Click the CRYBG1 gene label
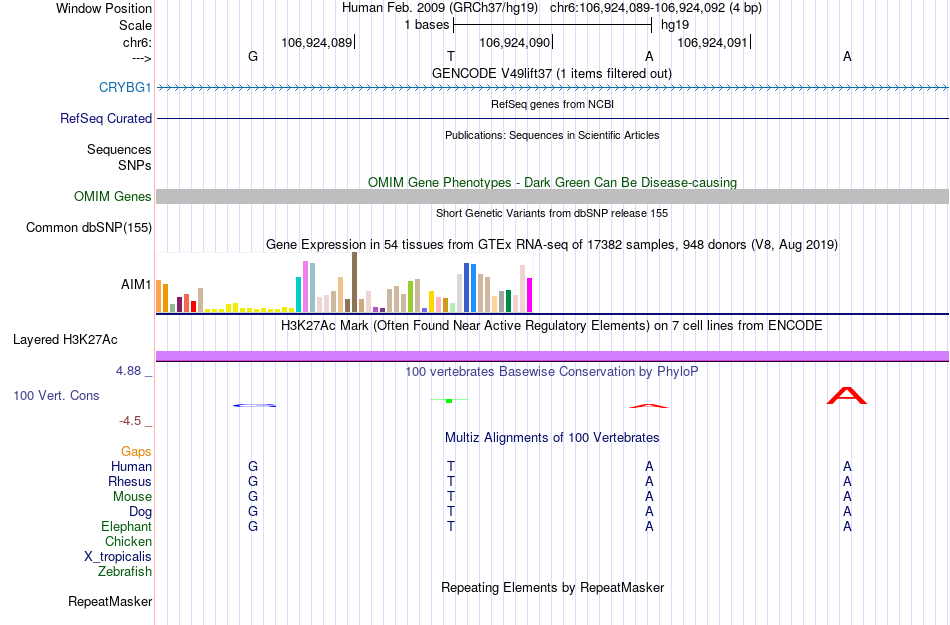Viewport: 950px width, 625px height. pyautogui.click(x=125, y=87)
